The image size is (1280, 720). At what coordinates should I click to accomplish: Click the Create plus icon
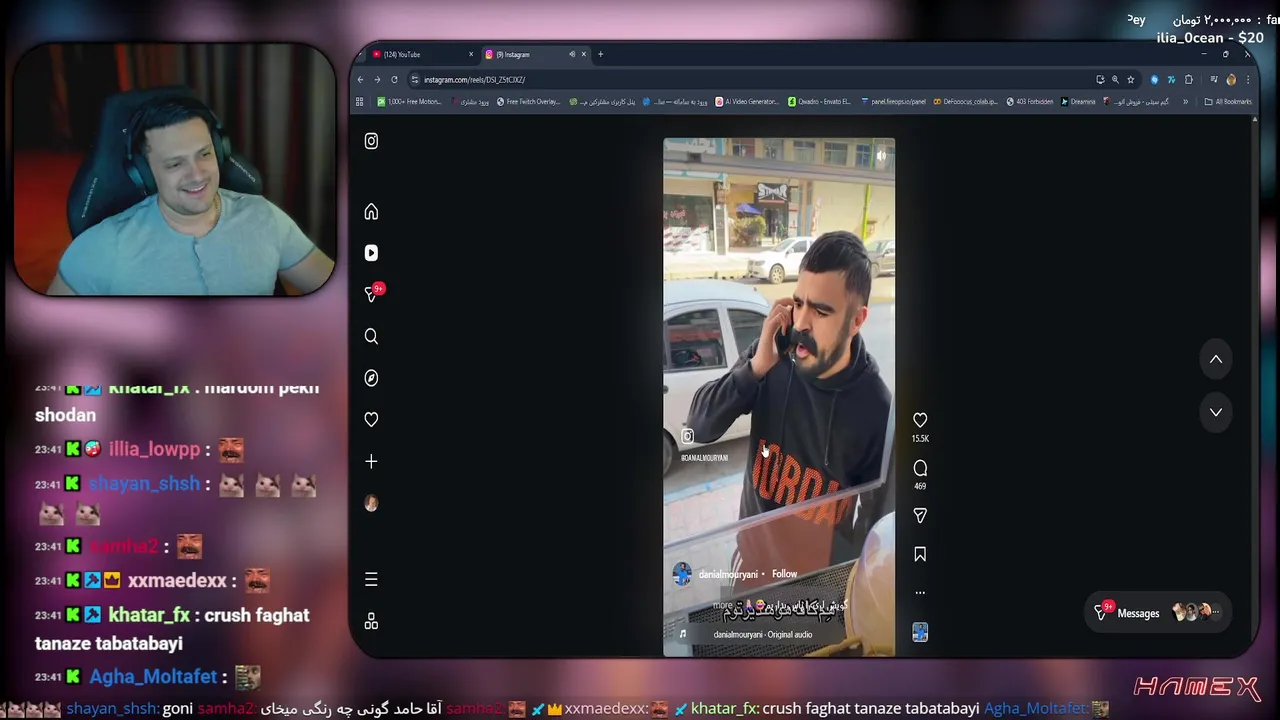(371, 461)
